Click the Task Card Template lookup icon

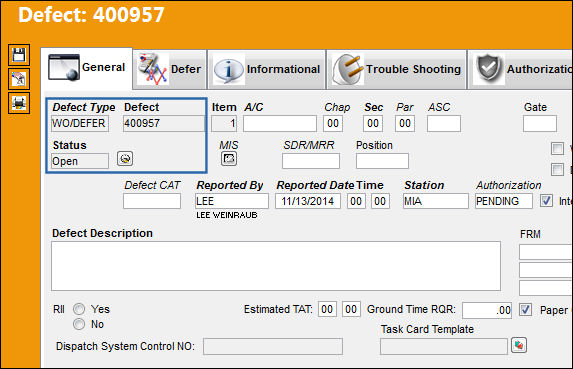tap(519, 345)
